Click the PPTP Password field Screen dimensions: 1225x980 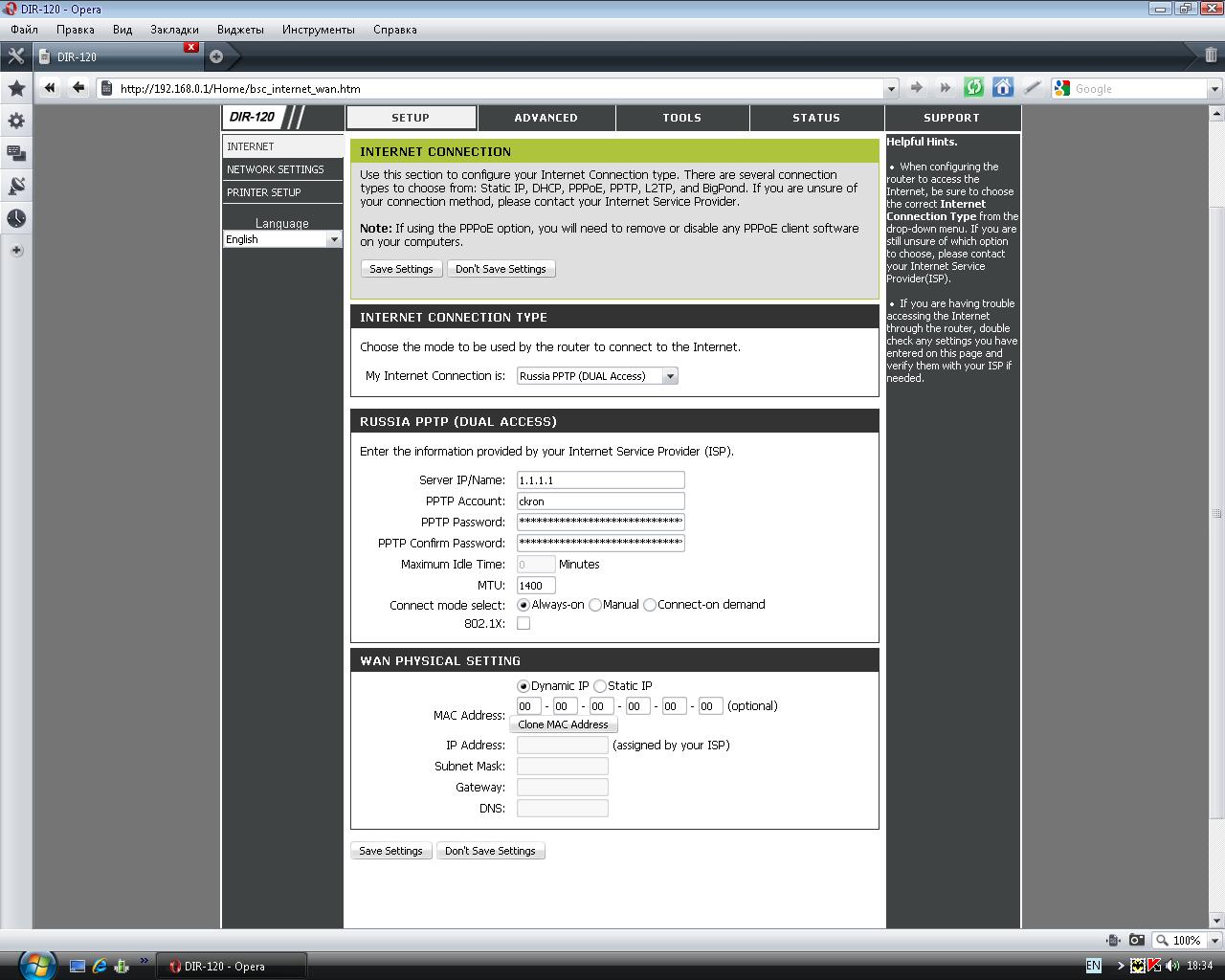[600, 523]
